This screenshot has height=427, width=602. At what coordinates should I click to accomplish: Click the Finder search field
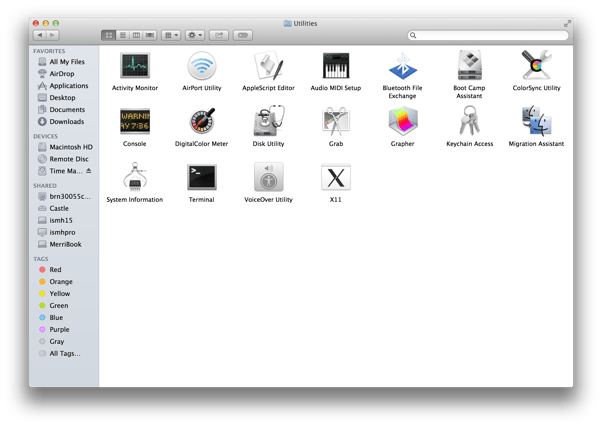(488, 35)
